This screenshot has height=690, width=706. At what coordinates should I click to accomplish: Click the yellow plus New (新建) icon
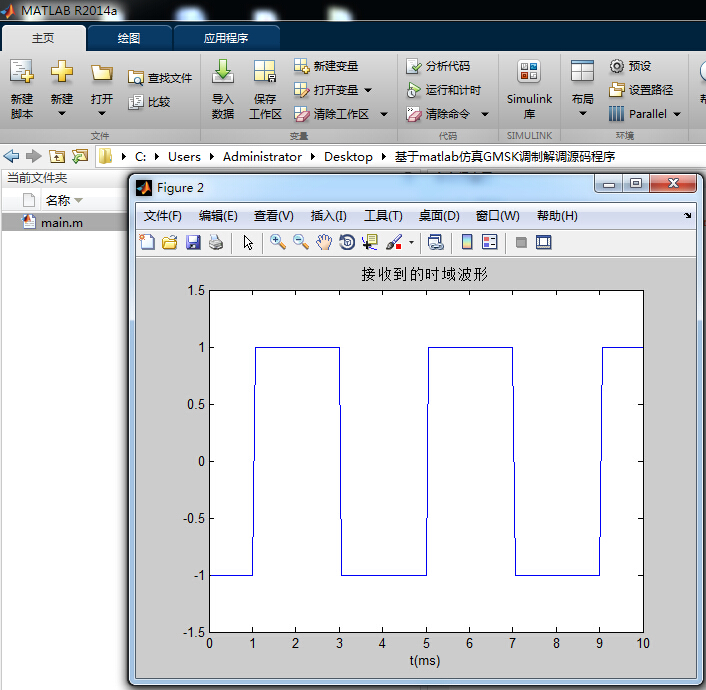62,72
